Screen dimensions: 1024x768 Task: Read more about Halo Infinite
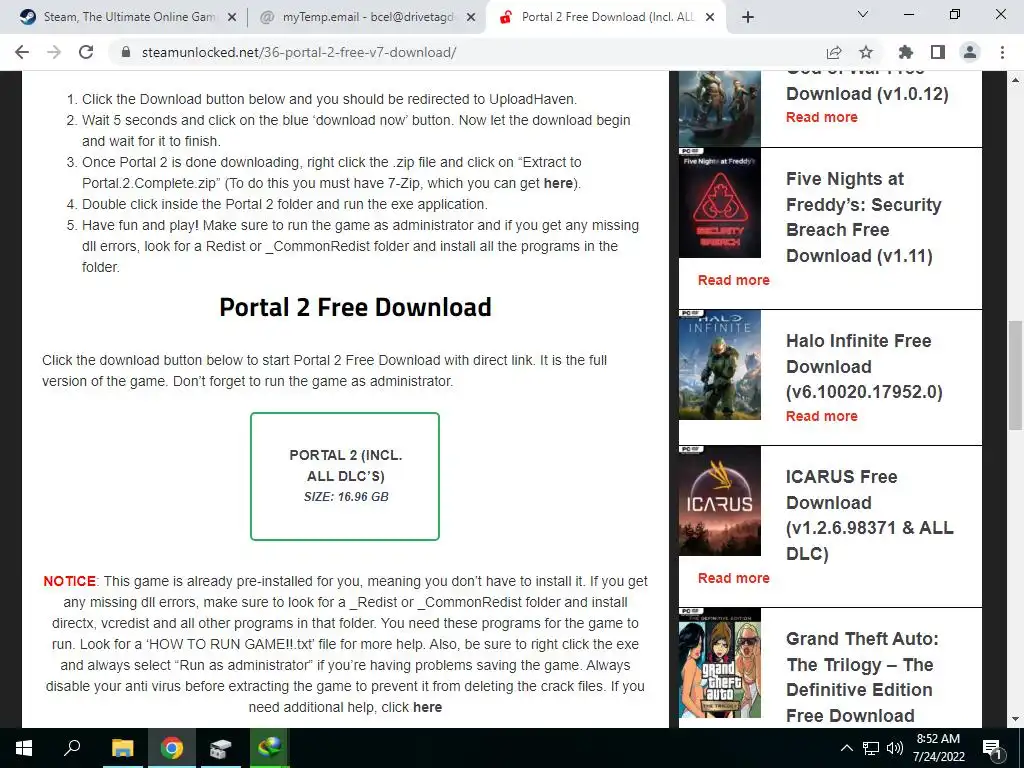click(822, 416)
